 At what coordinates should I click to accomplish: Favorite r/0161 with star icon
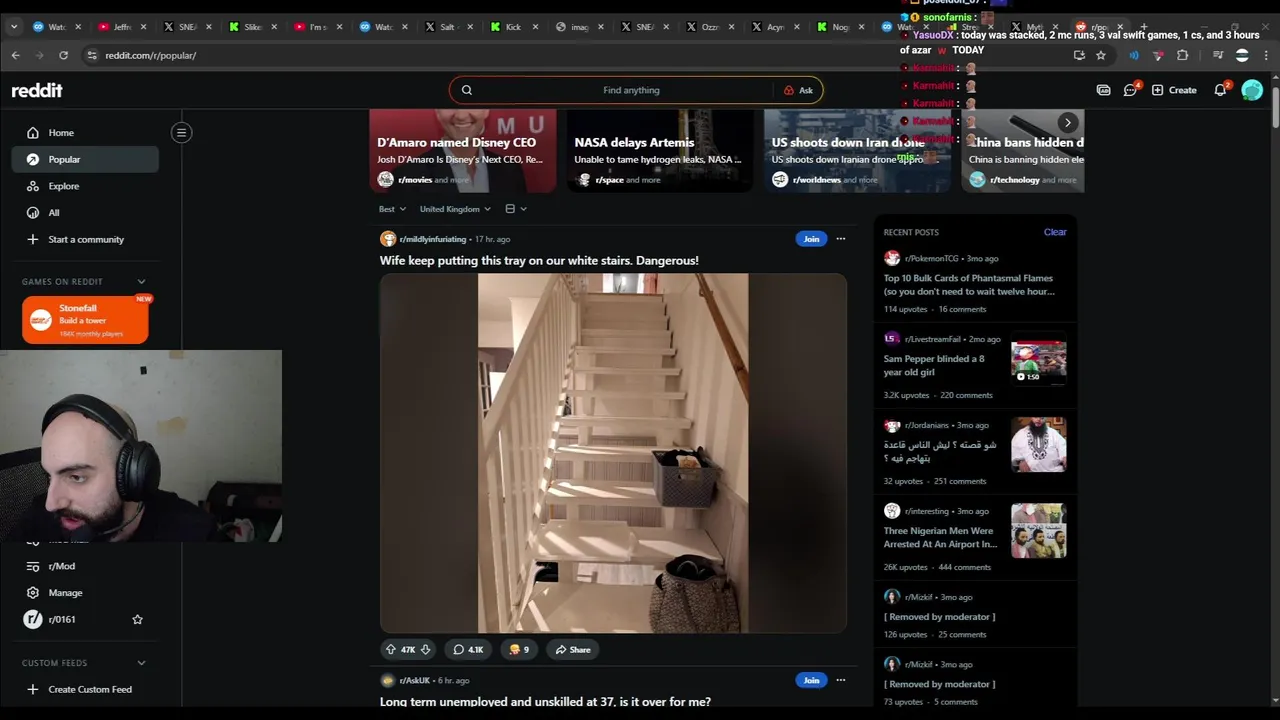coord(137,620)
